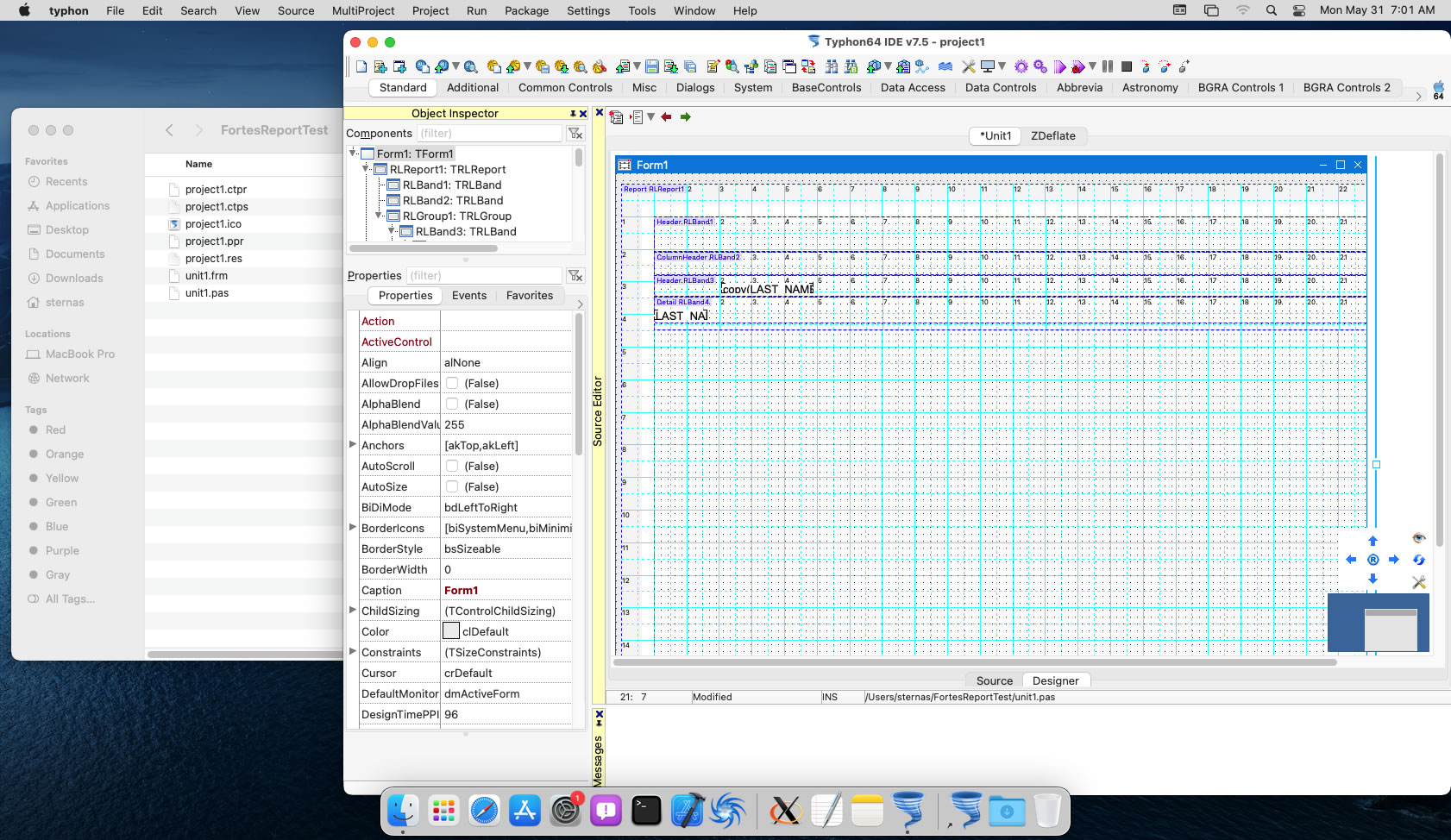Click the eye icon beside the designer arrows
This screenshot has width=1451, height=840.
[x=1419, y=538]
